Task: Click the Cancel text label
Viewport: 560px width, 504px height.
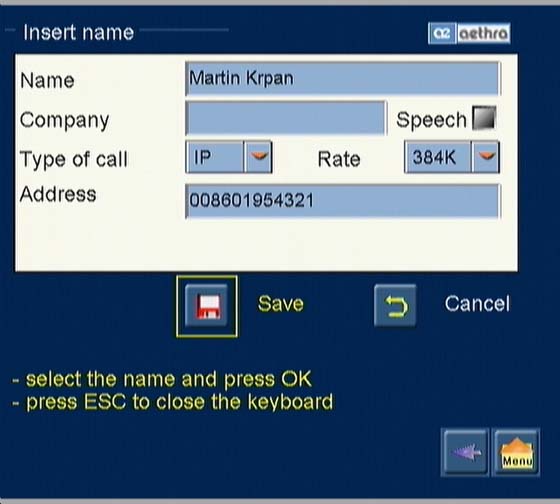Action: coord(477,304)
